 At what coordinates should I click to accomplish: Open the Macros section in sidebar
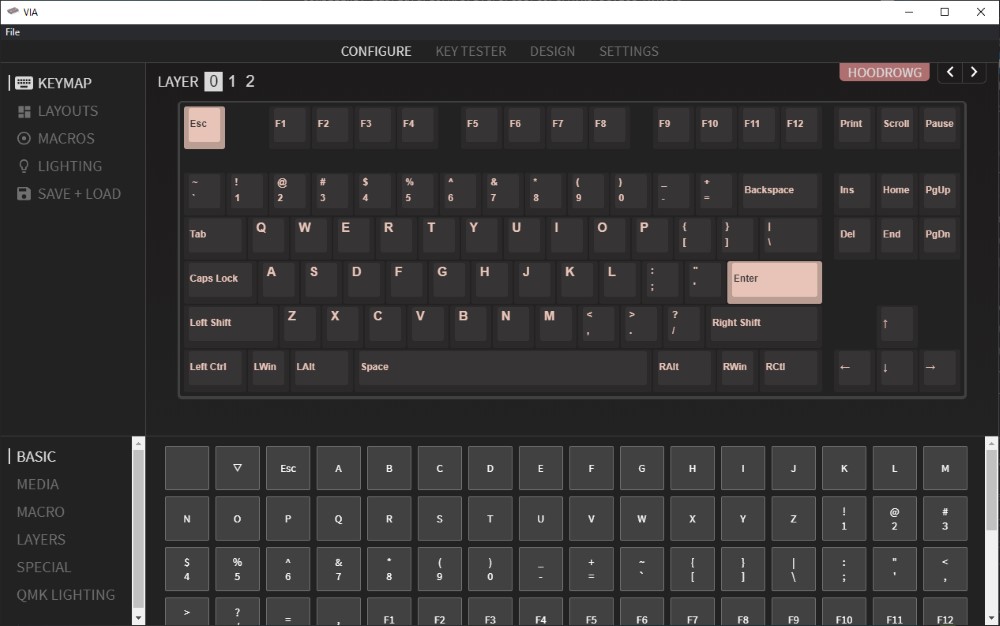pyautogui.click(x=66, y=139)
